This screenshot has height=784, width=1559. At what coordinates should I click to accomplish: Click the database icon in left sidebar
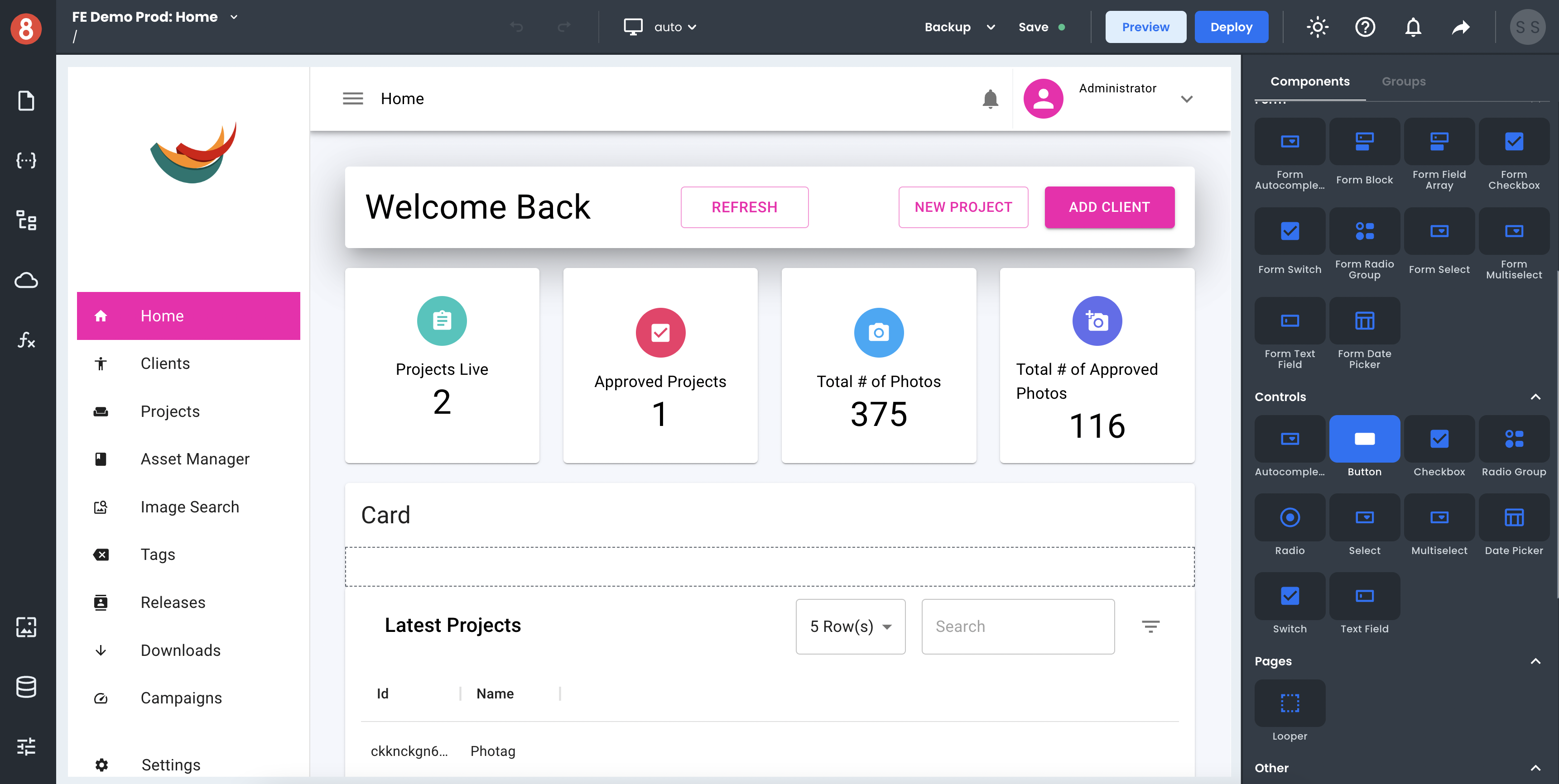(26, 687)
